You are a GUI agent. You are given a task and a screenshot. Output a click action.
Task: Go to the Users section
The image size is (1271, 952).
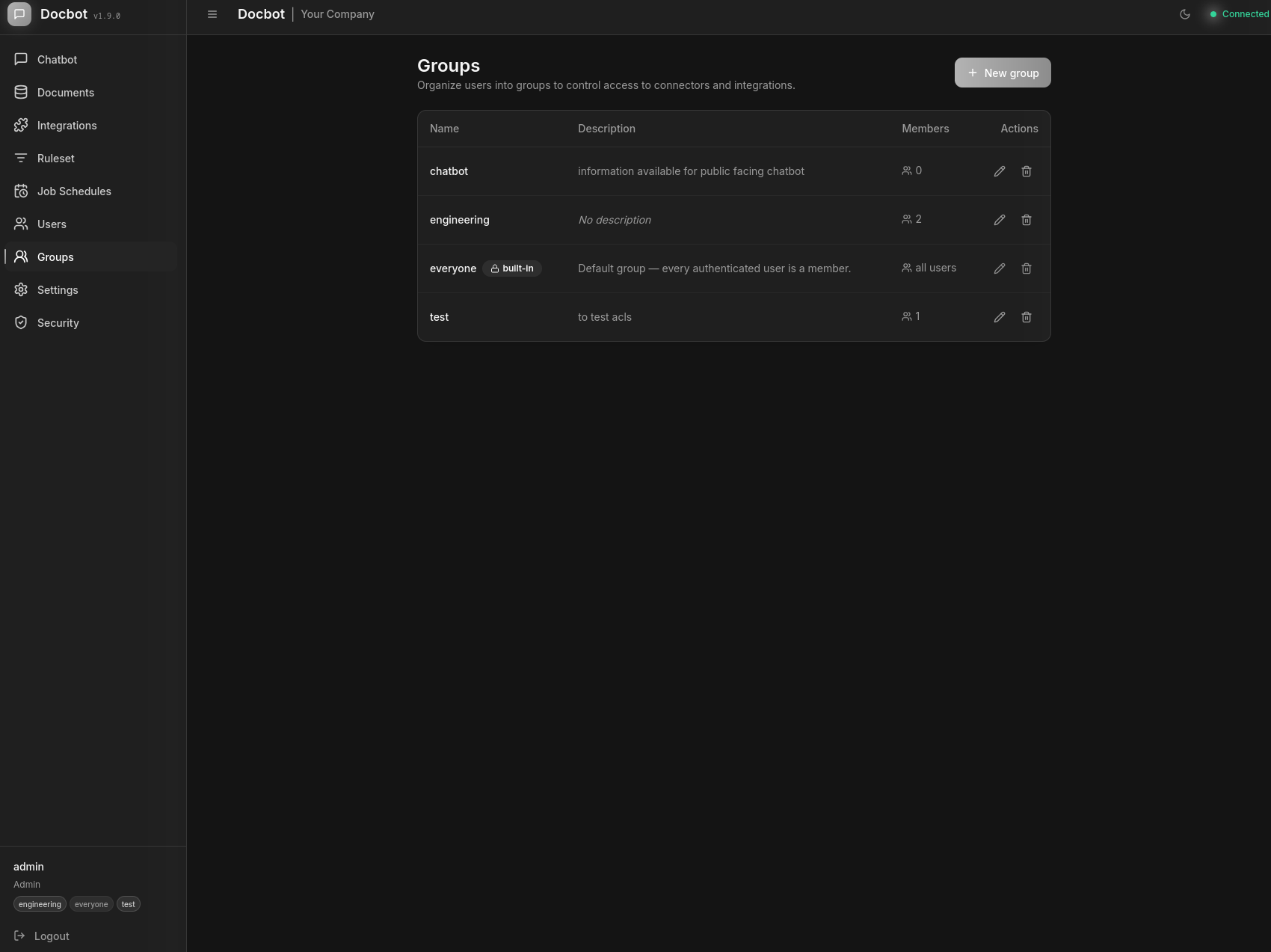[90, 224]
